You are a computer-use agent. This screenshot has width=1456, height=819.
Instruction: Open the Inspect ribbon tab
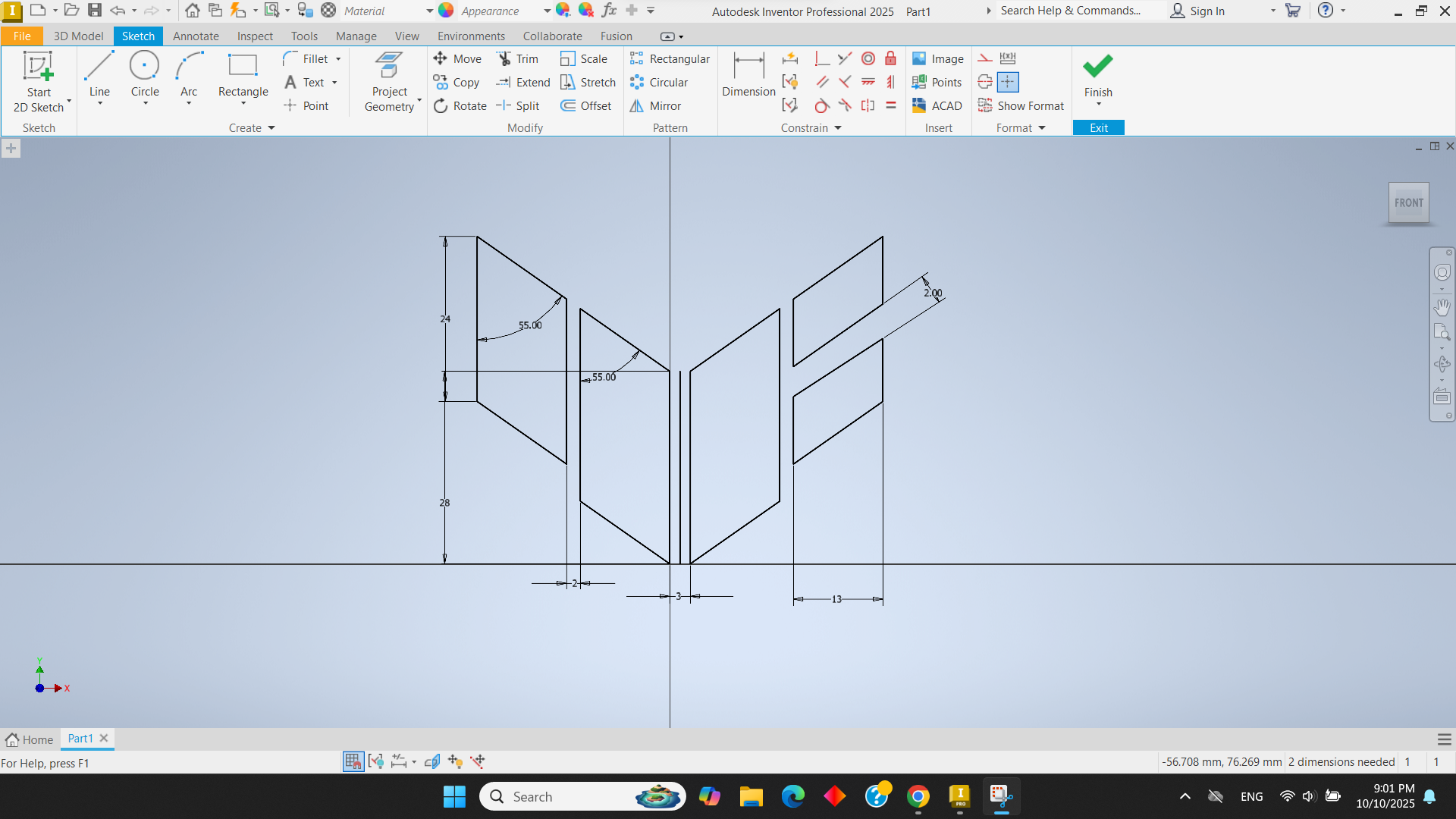pyautogui.click(x=254, y=36)
